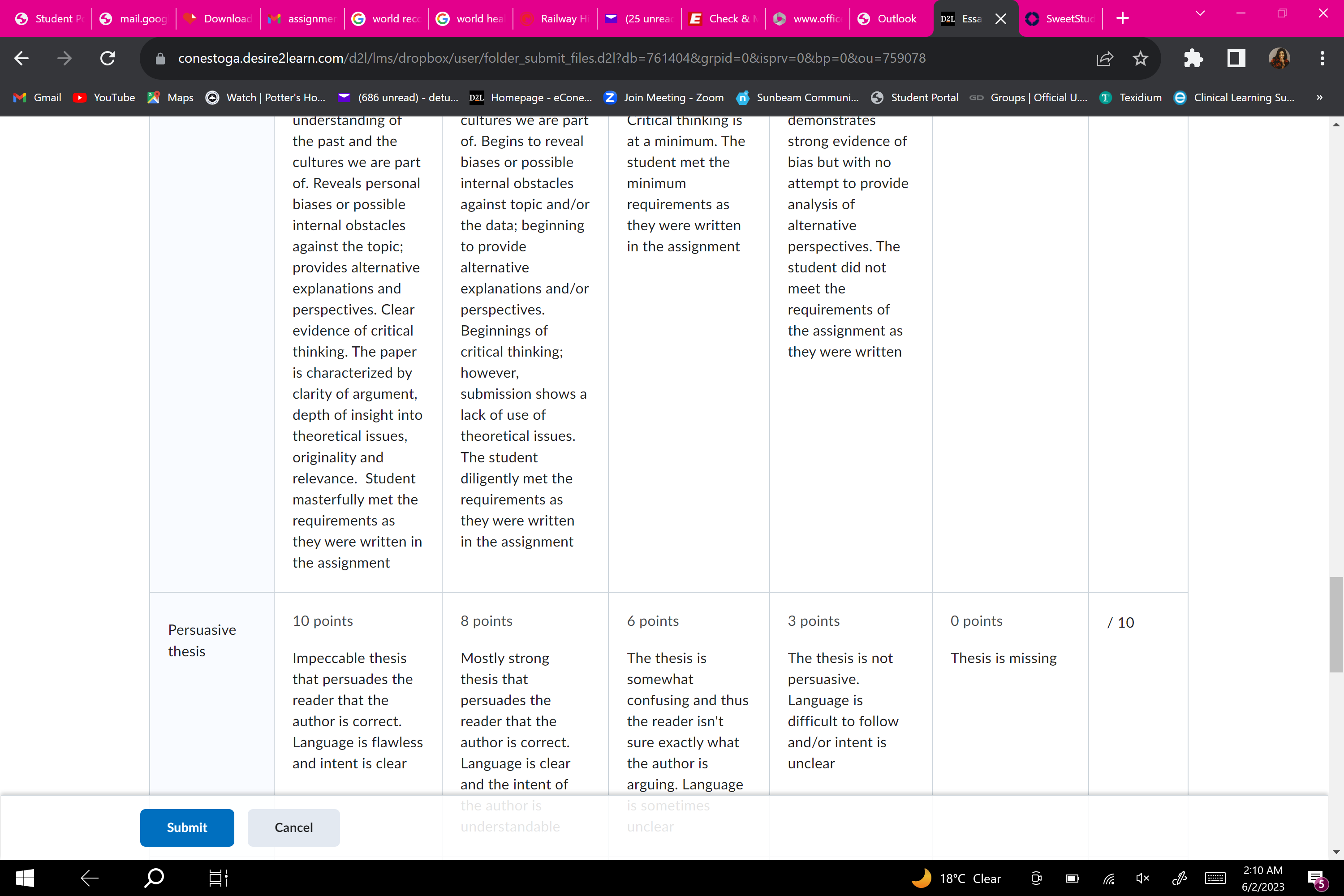Image resolution: width=1344 pixels, height=896 pixels.
Task: Cancel the submission
Action: point(294,827)
